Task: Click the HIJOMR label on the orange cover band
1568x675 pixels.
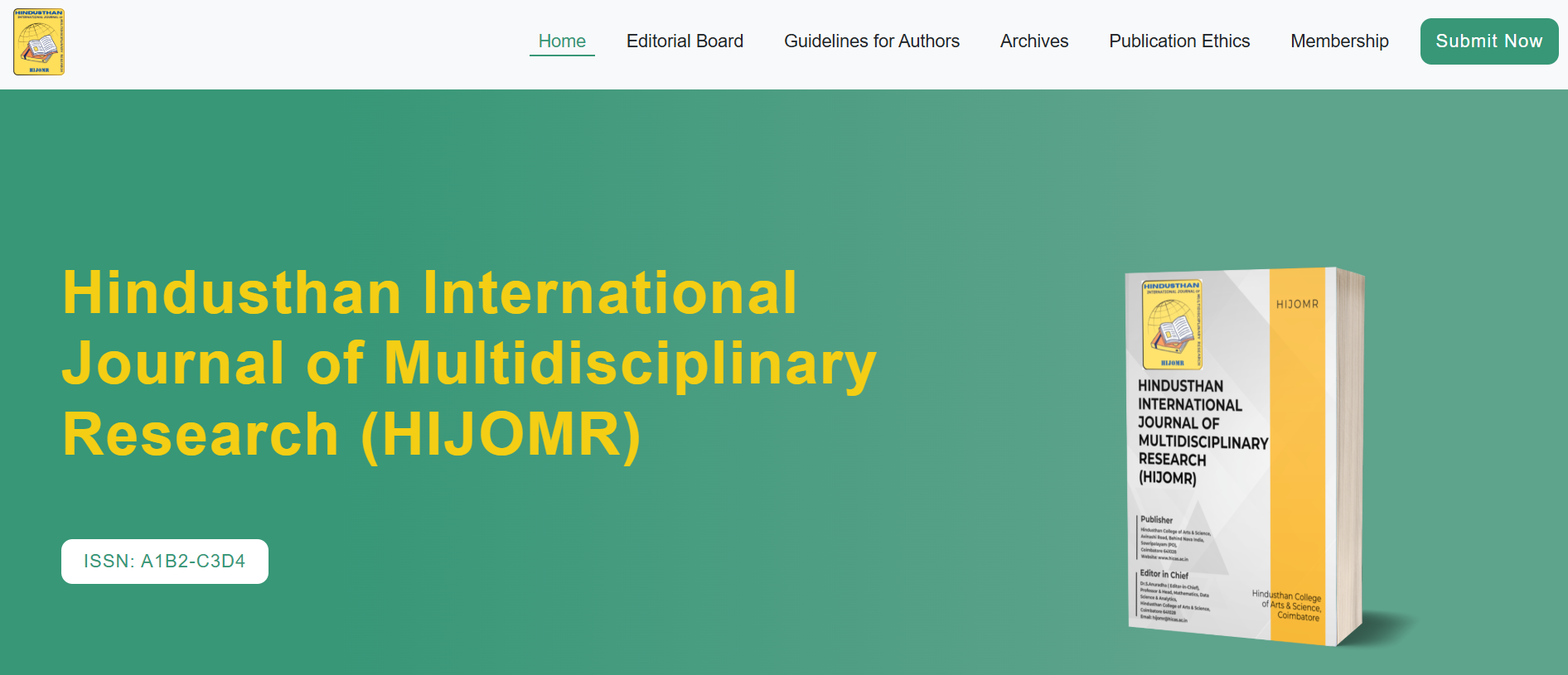Action: [x=1297, y=305]
